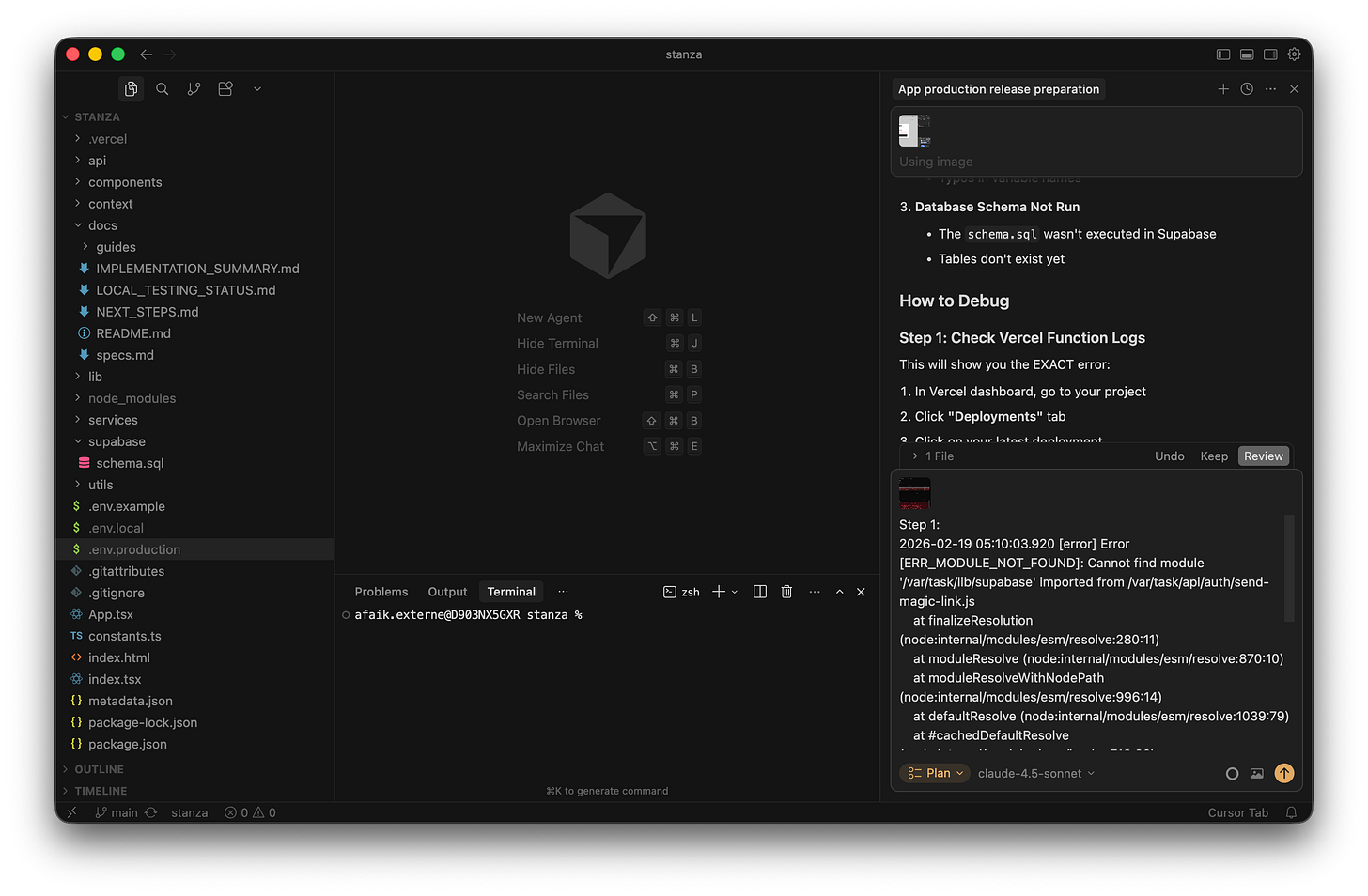Maximize the terminal panel with the chevron
The width and height of the screenshot is (1368, 896).
(839, 592)
